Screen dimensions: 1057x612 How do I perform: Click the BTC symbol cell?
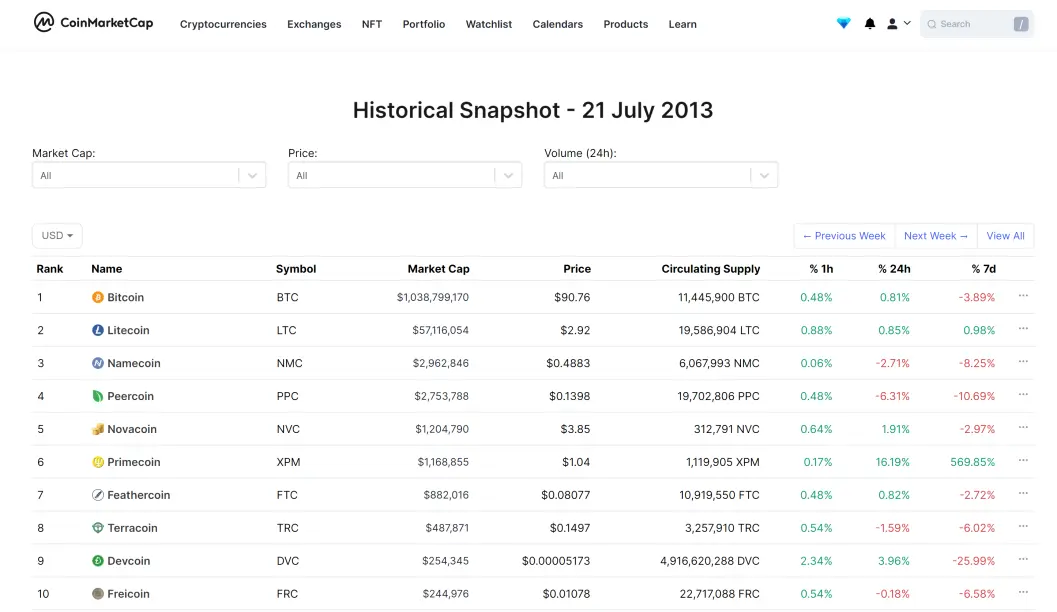(287, 297)
